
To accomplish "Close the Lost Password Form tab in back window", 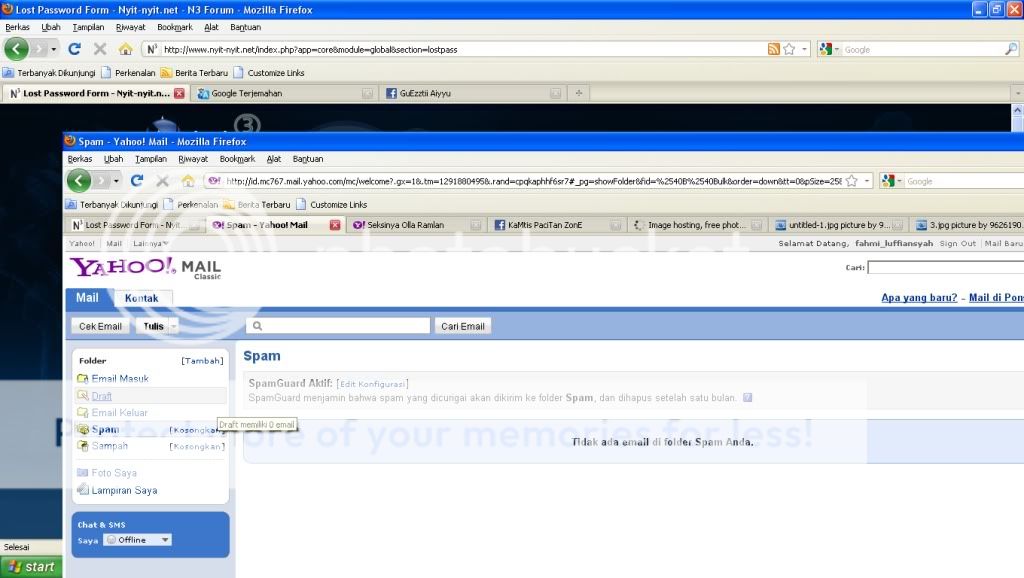I will pos(179,93).
